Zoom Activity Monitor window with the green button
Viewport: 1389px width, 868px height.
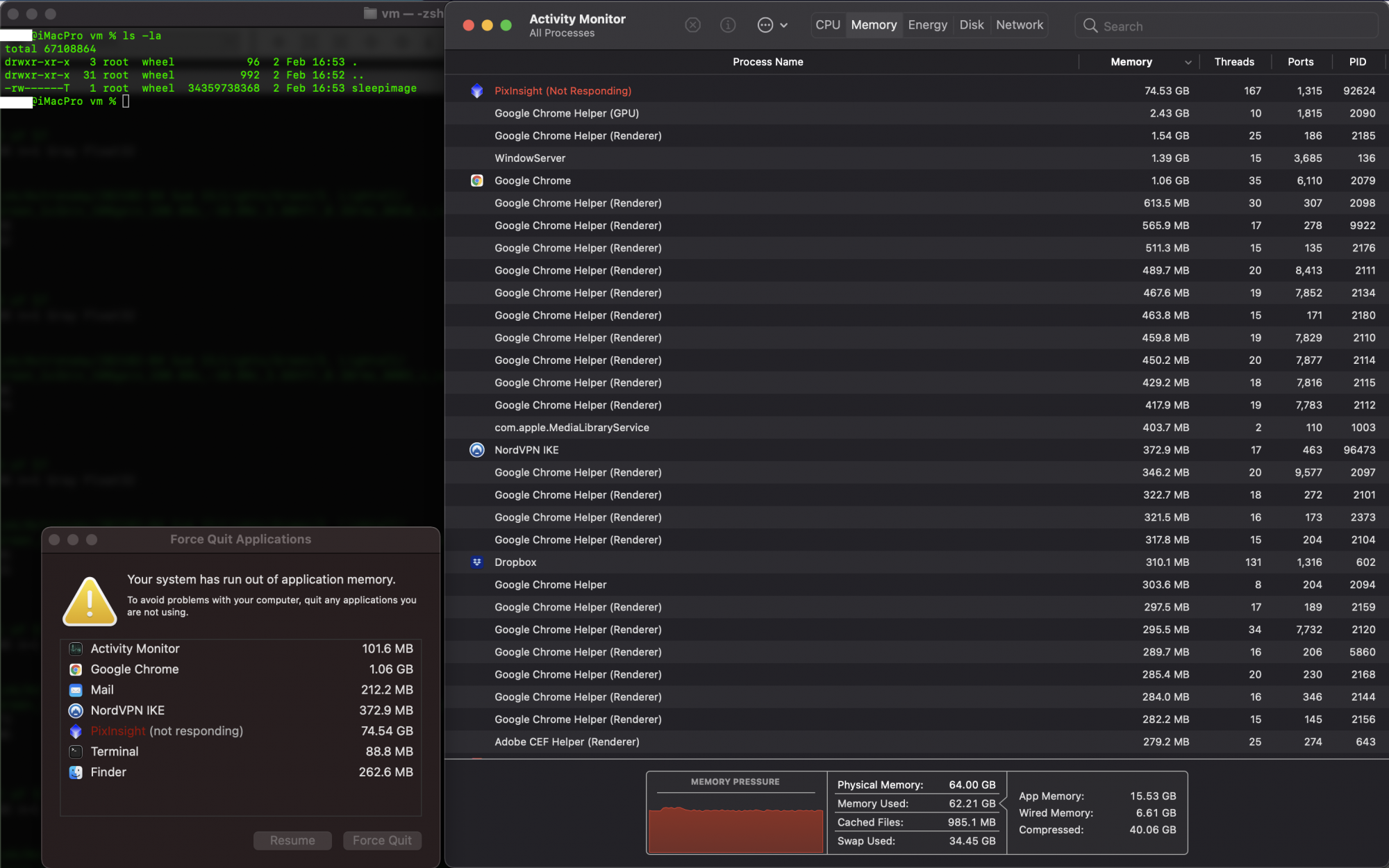pyautogui.click(x=506, y=25)
